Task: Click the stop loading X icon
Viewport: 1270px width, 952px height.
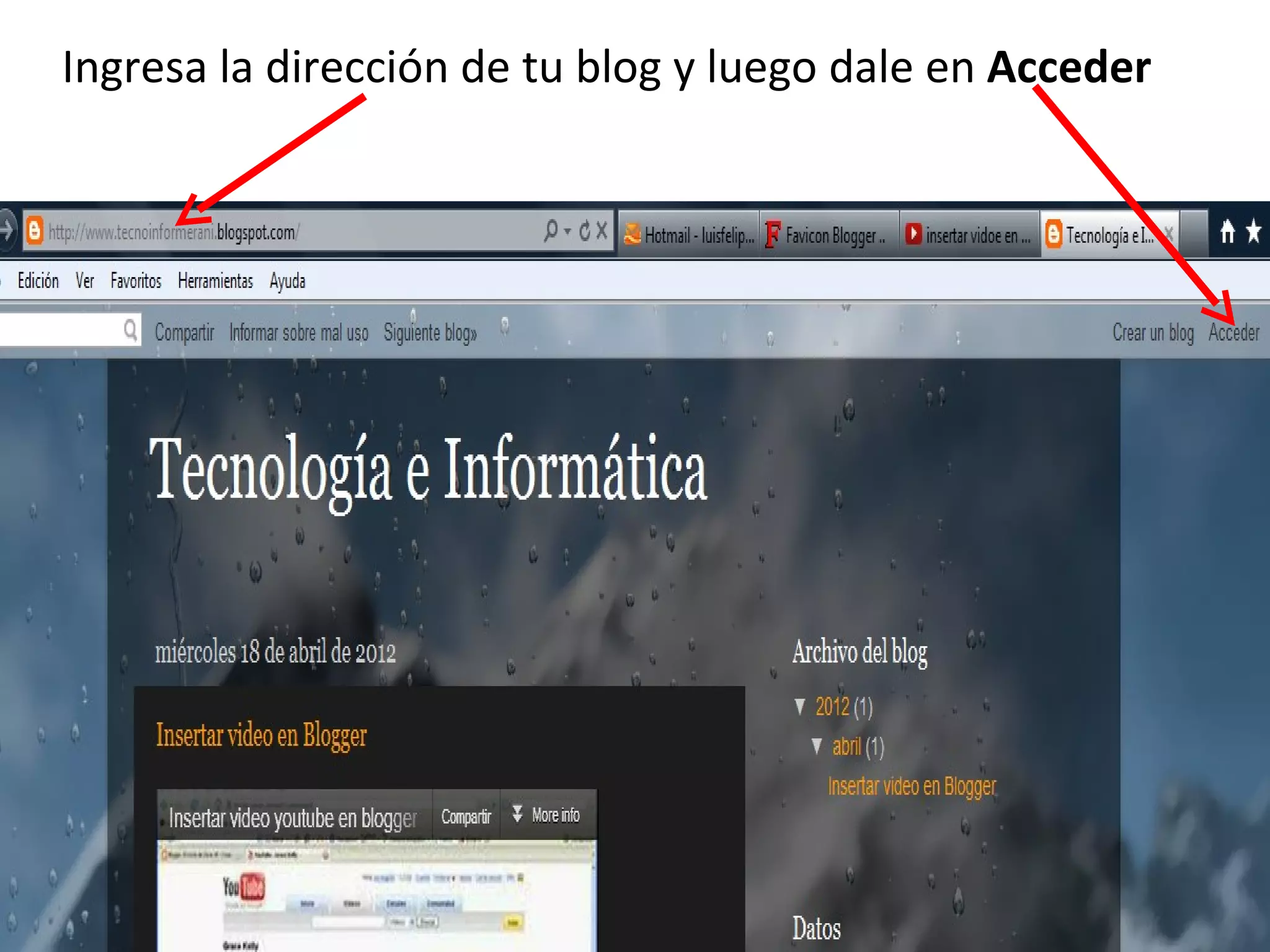Action: click(602, 231)
